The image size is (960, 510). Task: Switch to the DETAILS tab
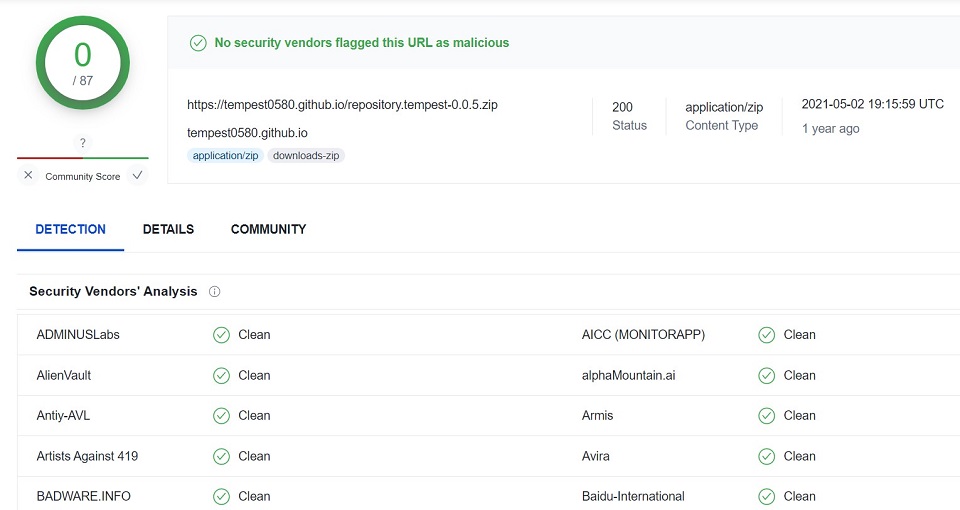168,229
